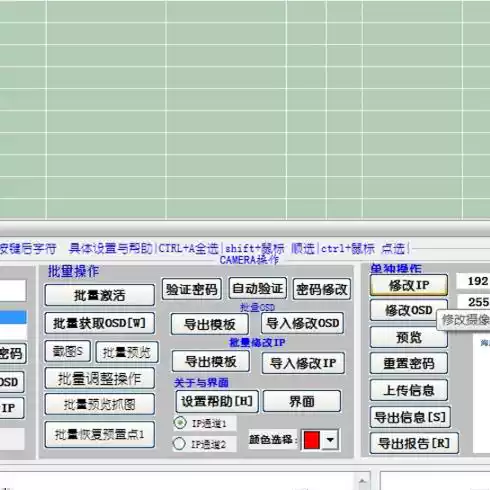Click 导出信息[S] button
Screen dimensions: 490x490
tap(410, 417)
